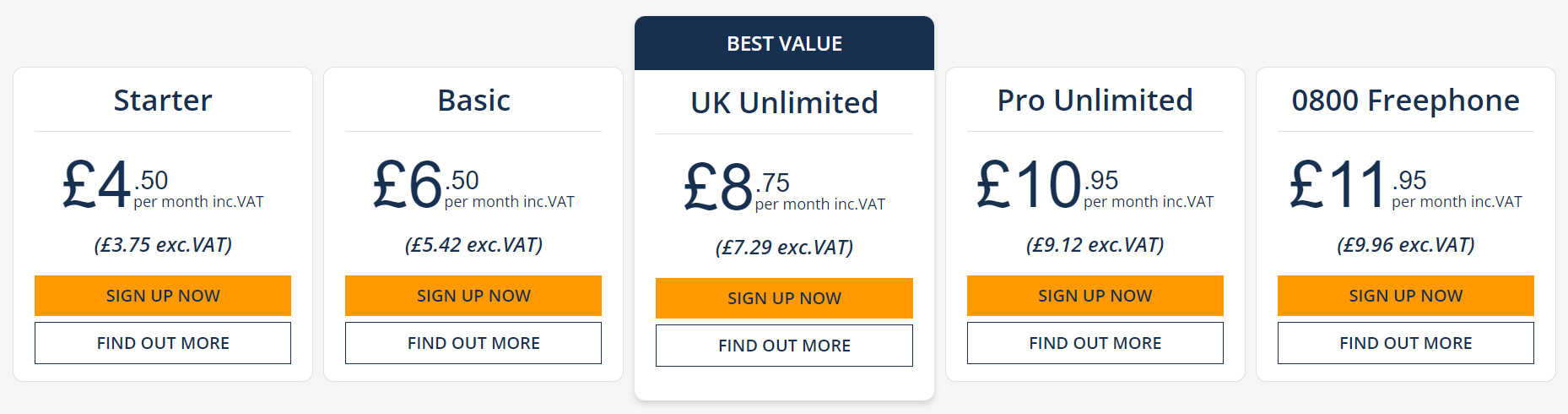
Task: Find out more about 0800 Freephone
Action: [x=1406, y=343]
